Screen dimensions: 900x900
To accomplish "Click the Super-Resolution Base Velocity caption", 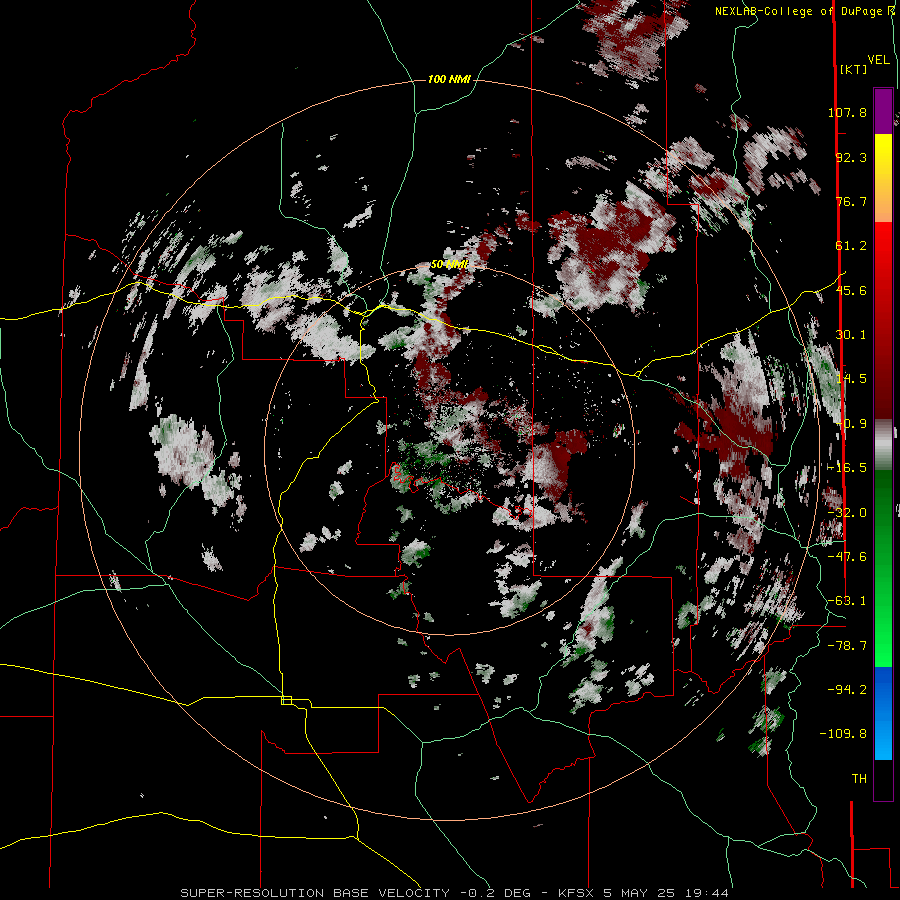I will click(x=455, y=893).
